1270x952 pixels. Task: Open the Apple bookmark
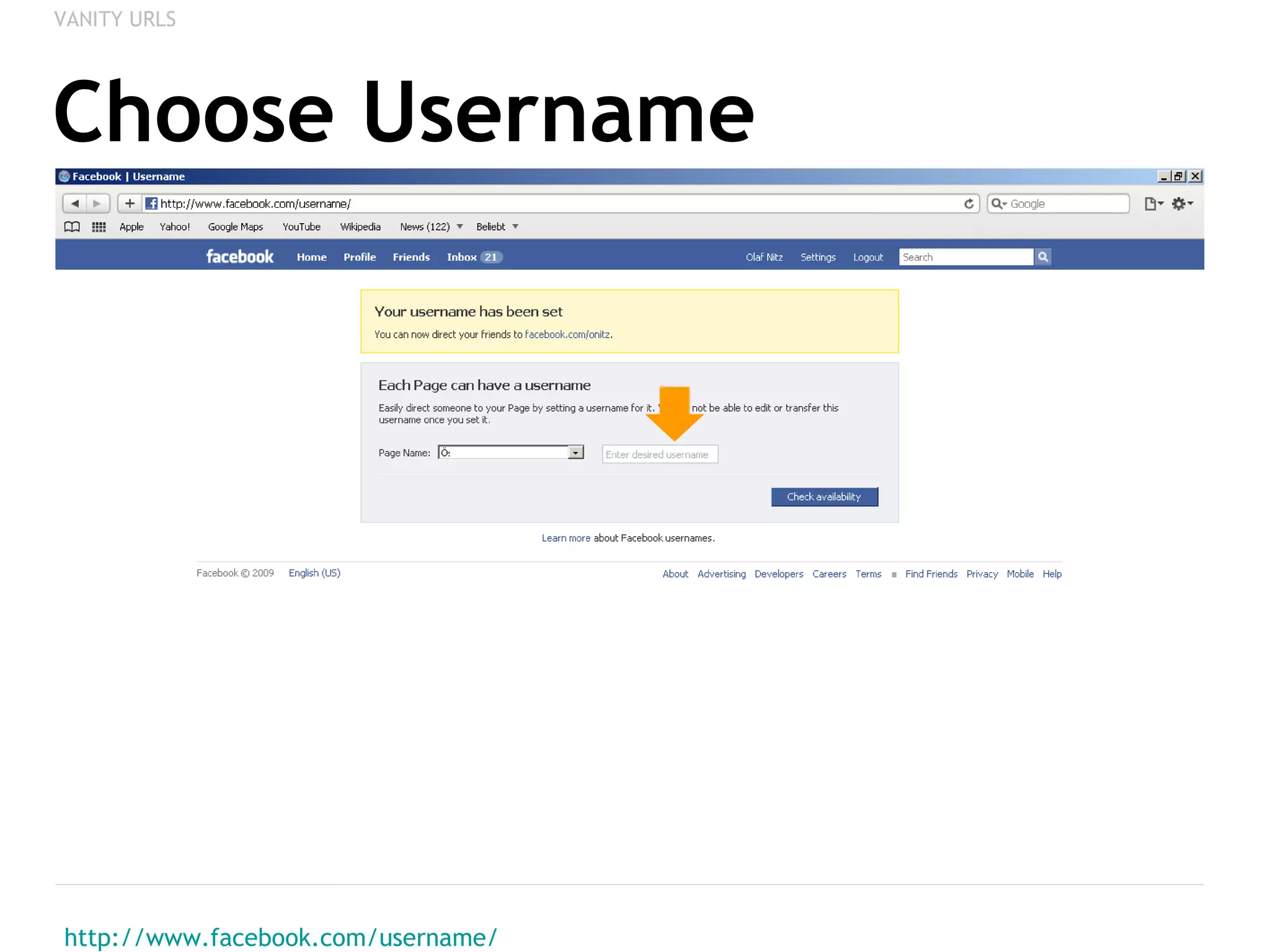131,227
